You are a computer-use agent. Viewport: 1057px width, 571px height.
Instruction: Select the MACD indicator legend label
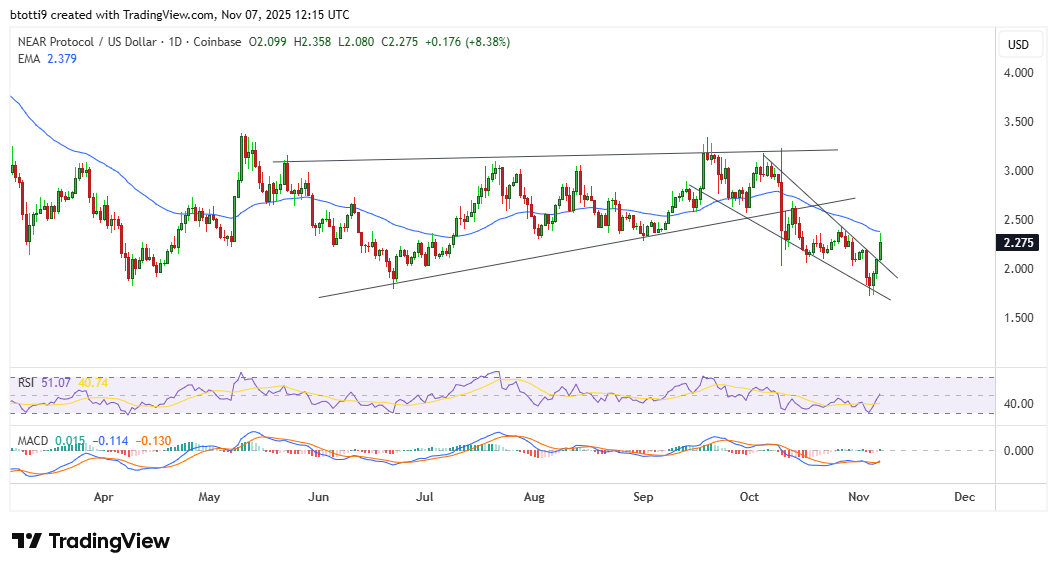click(x=32, y=439)
